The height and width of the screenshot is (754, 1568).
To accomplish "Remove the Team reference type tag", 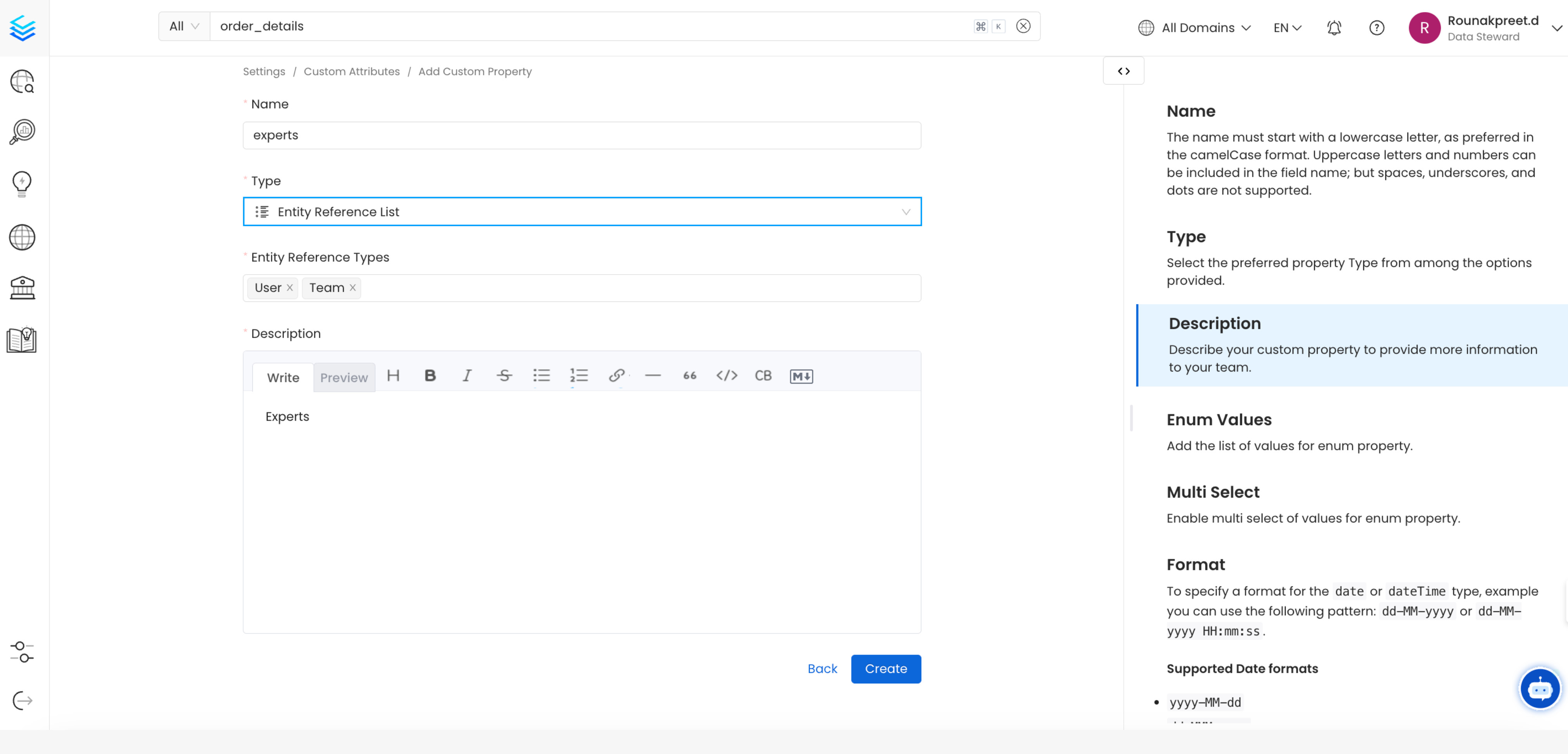I will pos(352,288).
